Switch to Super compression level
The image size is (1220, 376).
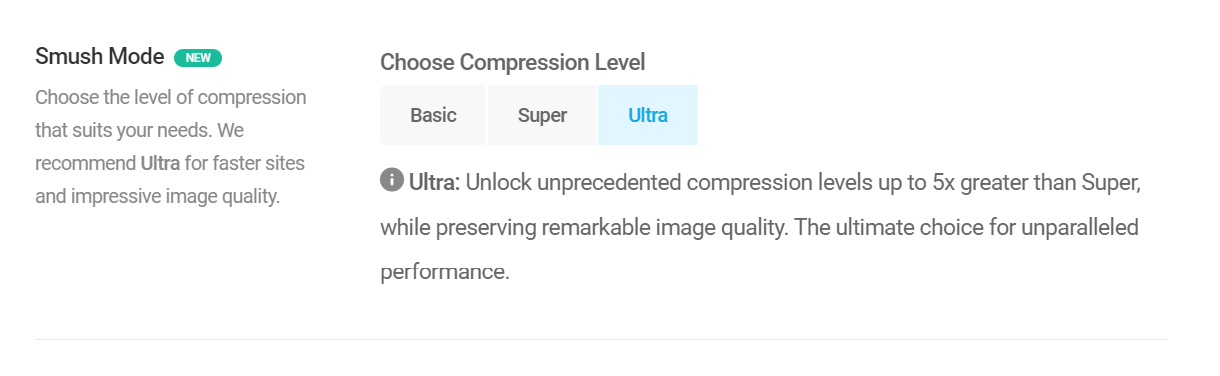pyautogui.click(x=542, y=115)
